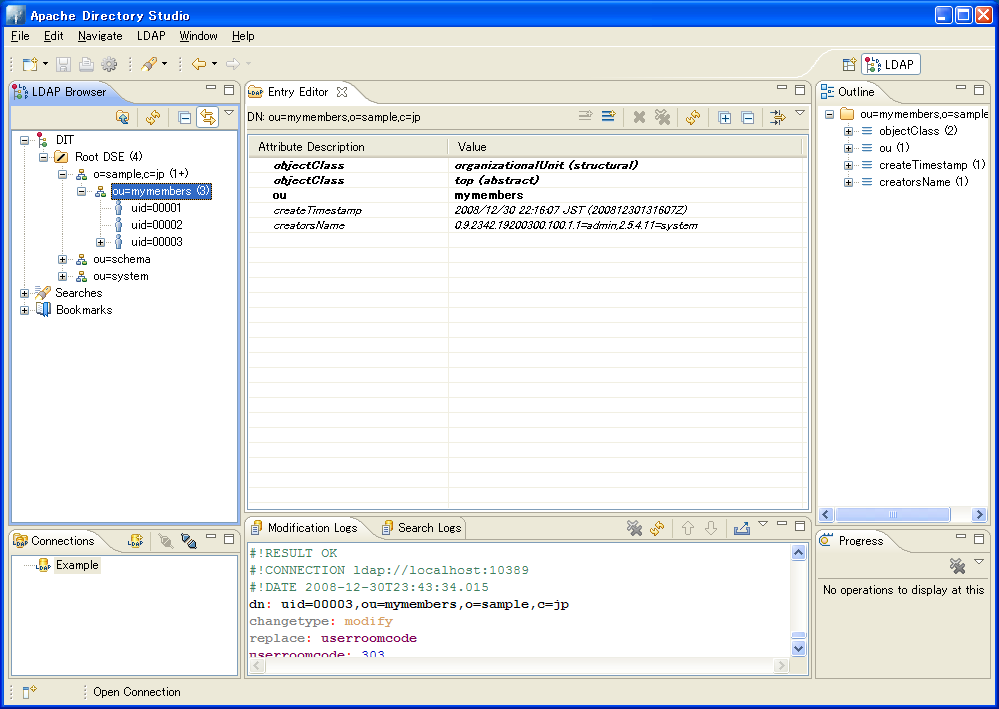Viewport: 999px width, 709px height.
Task: Click Delete Value X in Entry Editor
Action: point(640,117)
